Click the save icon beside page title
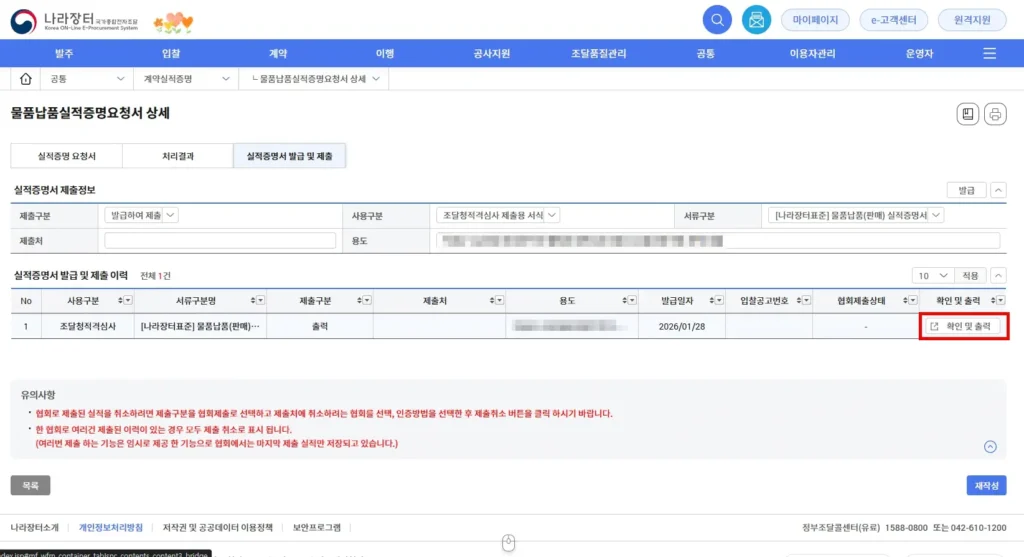The image size is (1024, 557). pos(967,114)
